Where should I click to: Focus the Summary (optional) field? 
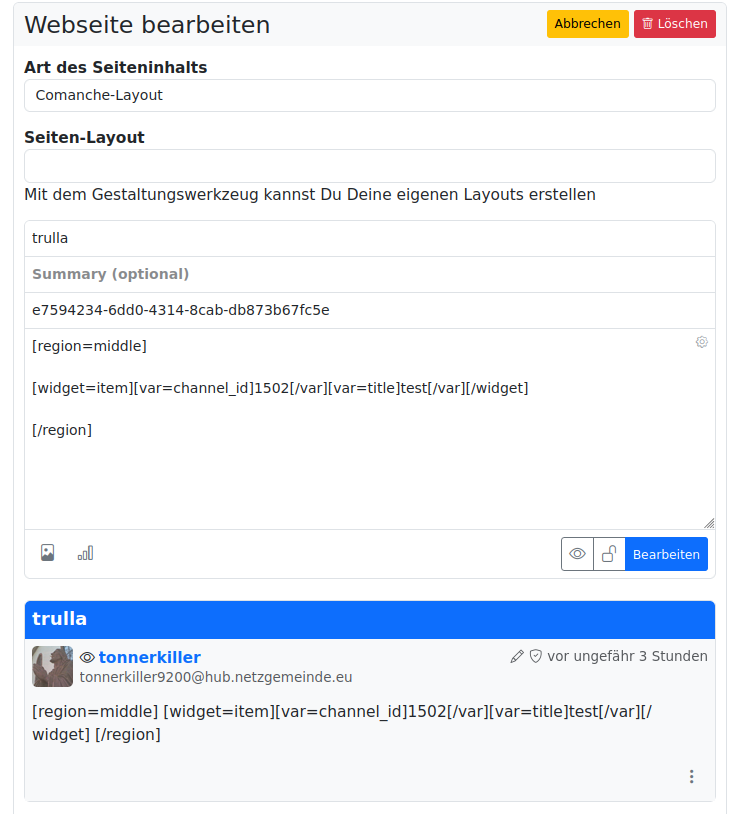tap(370, 275)
